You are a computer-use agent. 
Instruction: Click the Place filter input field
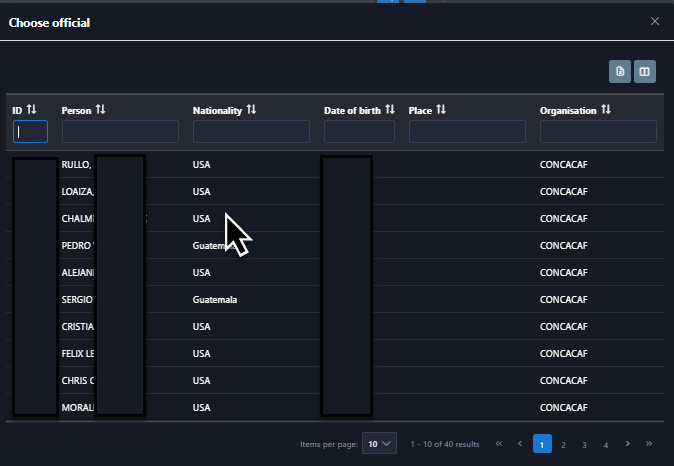click(x=467, y=132)
